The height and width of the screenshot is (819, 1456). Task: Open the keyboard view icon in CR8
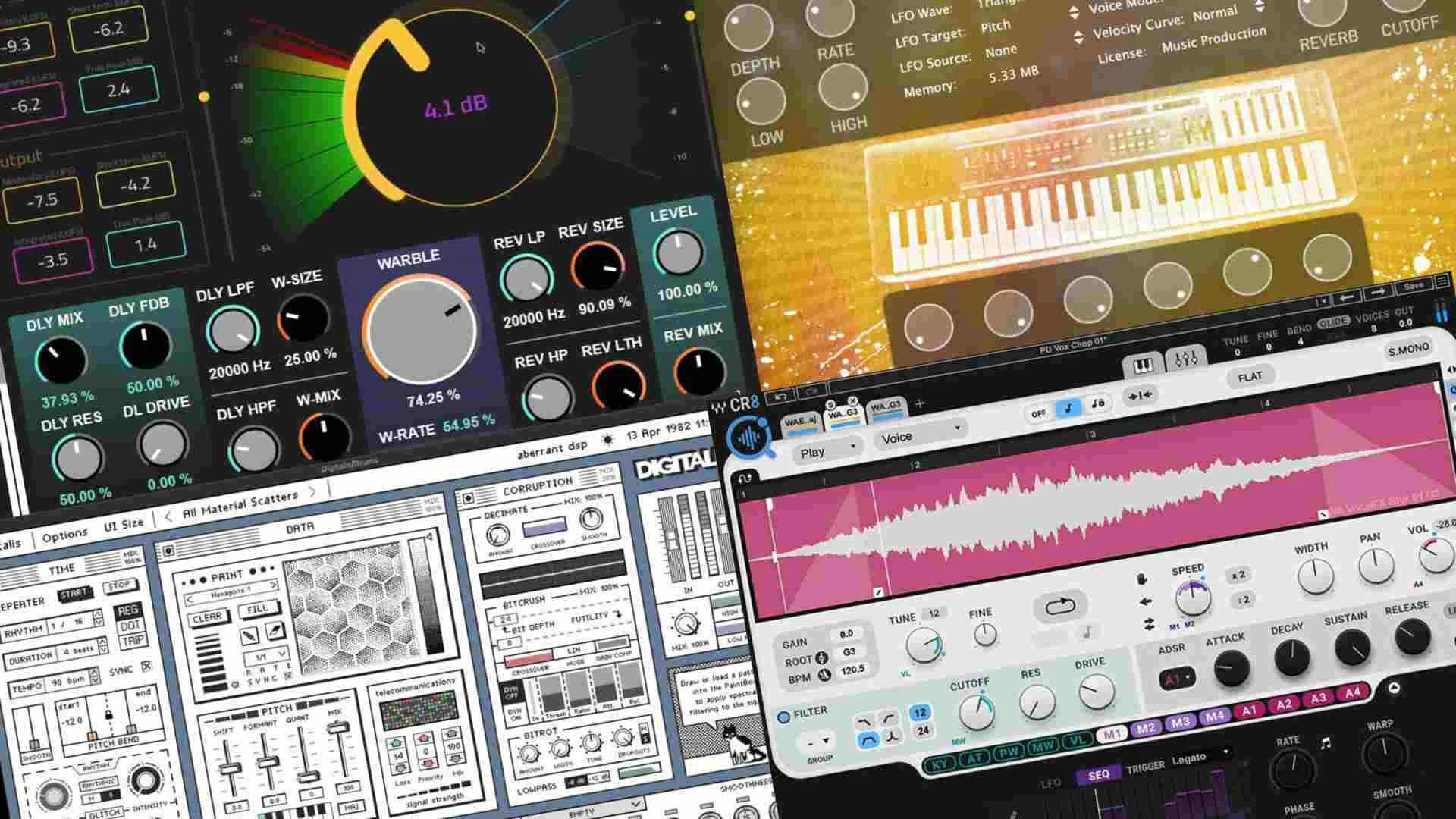tap(1143, 367)
